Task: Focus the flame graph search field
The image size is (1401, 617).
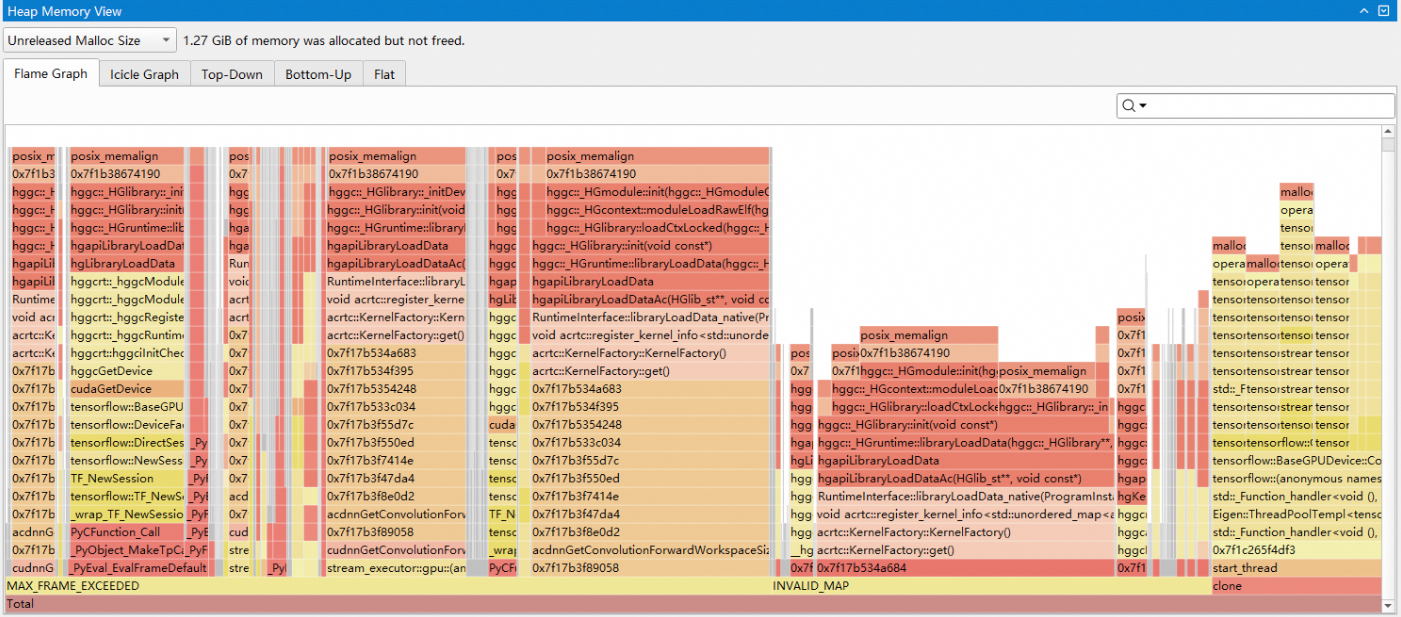Action: pos(1256,105)
